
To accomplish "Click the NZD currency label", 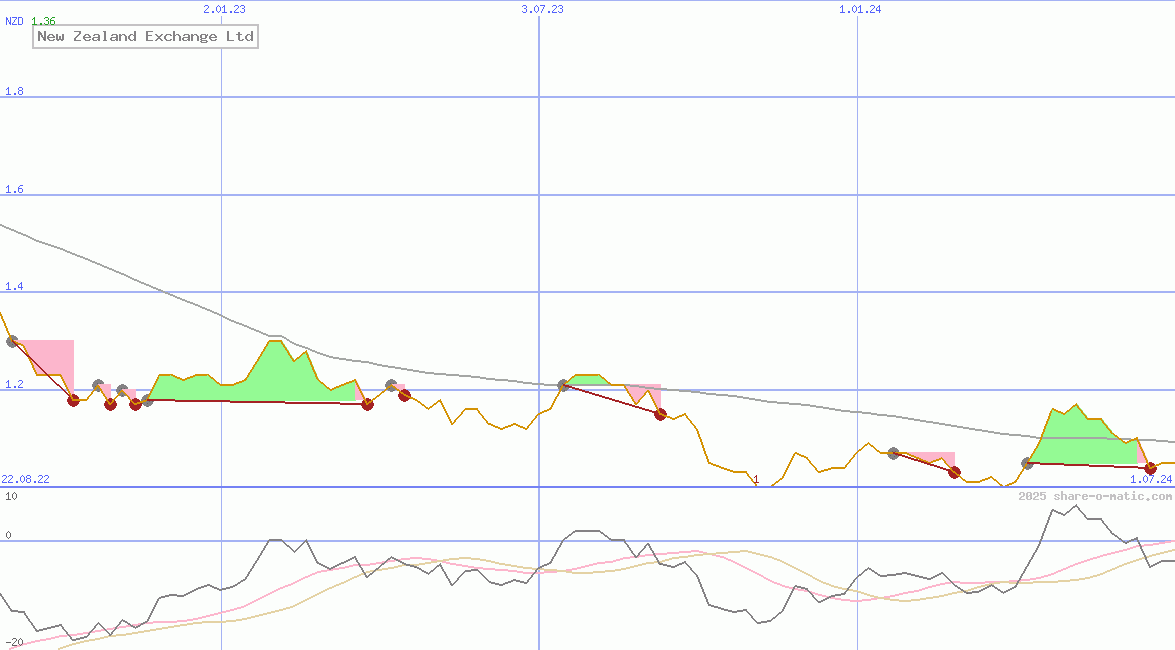I will point(14,21).
